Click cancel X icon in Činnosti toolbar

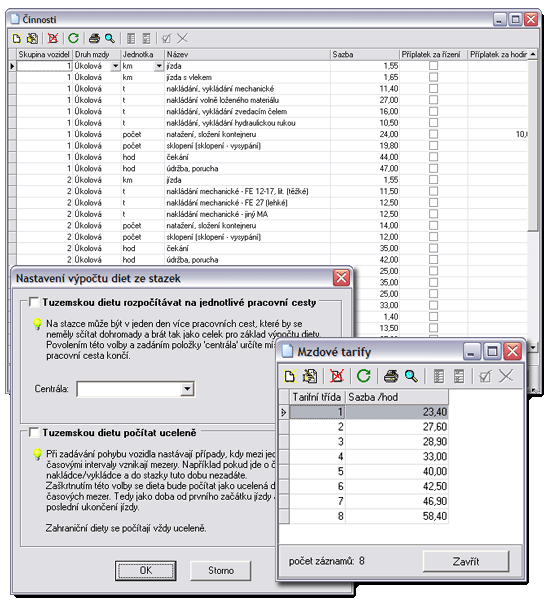tap(183, 38)
